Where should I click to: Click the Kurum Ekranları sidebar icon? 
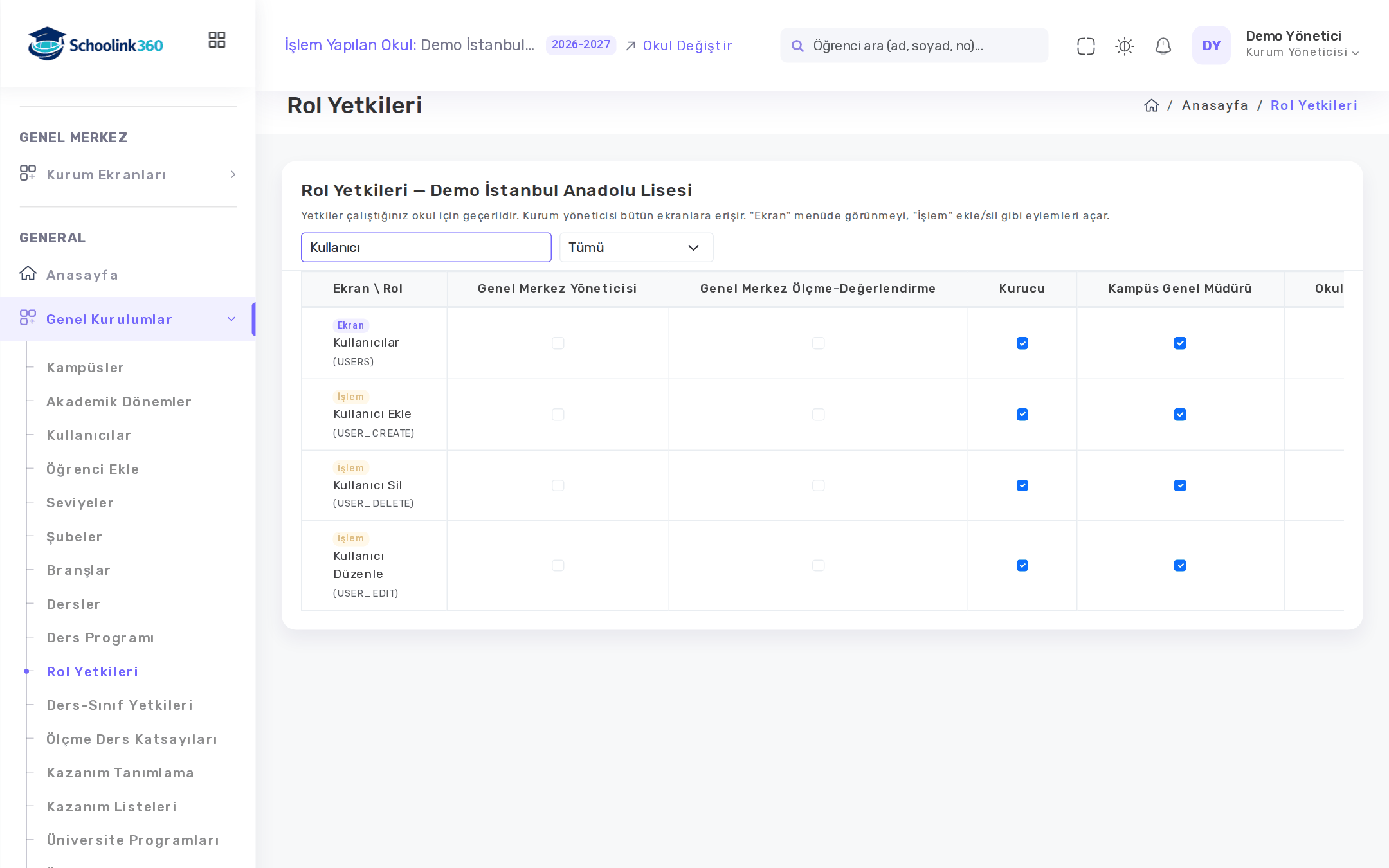[28, 173]
